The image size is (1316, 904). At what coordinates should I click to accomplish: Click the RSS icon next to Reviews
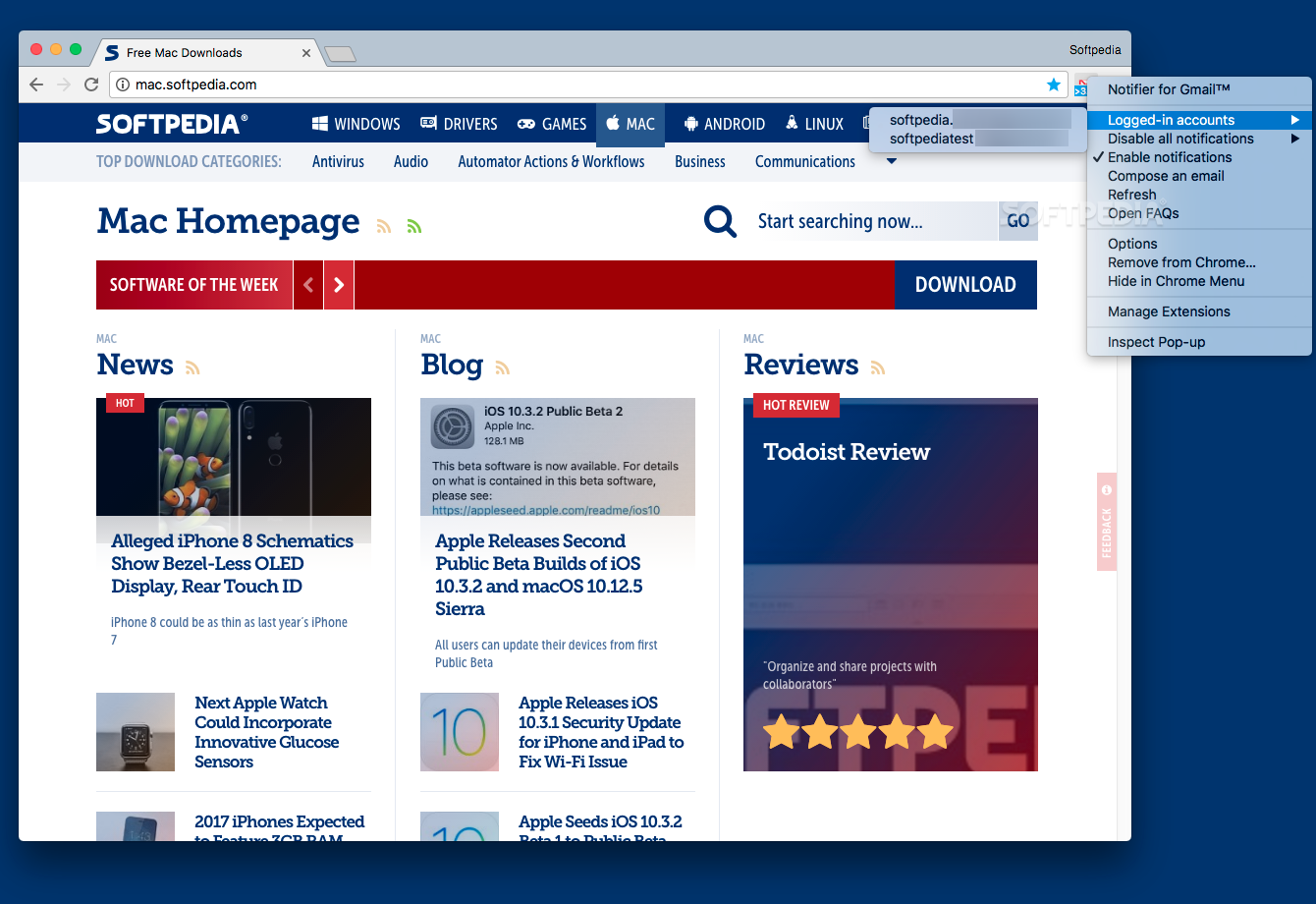click(878, 368)
